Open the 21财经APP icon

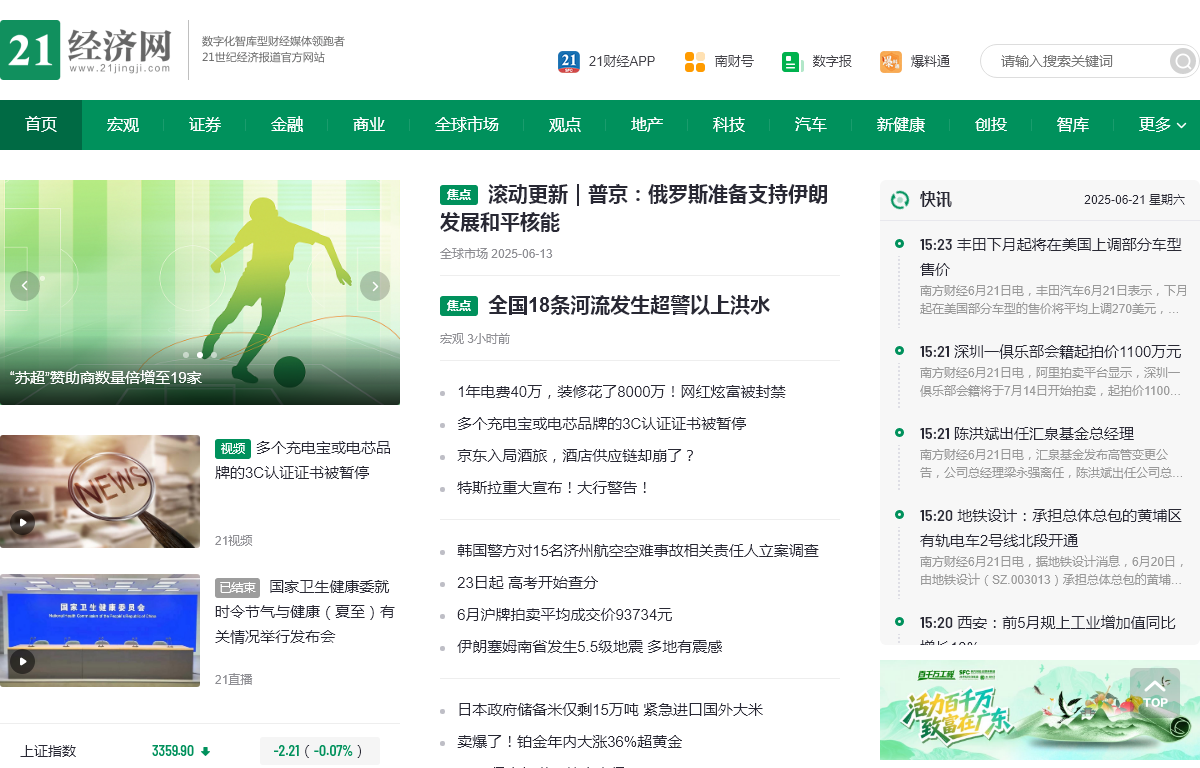[567, 61]
